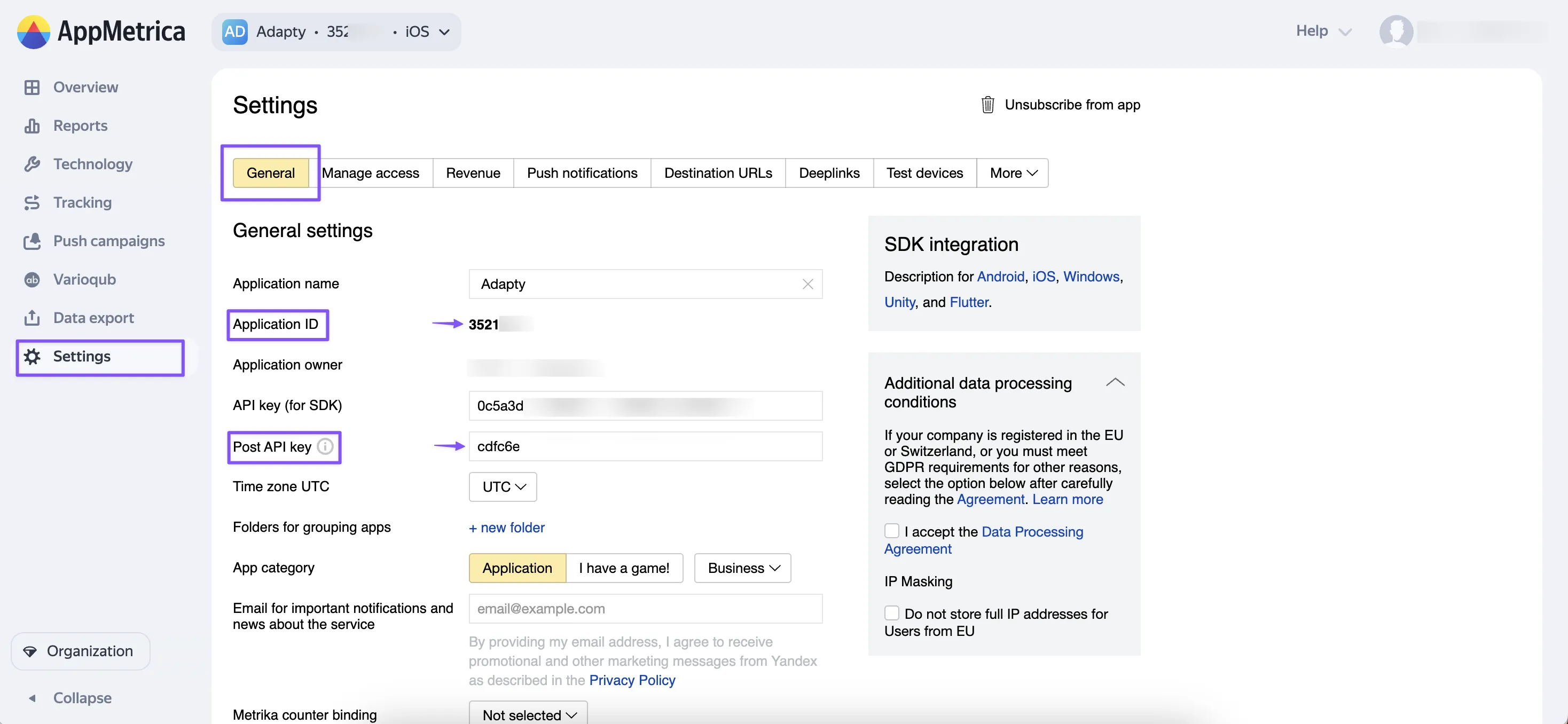Collapse the Additional data processing conditions section
This screenshot has height=724, width=1568.
[x=1115, y=383]
